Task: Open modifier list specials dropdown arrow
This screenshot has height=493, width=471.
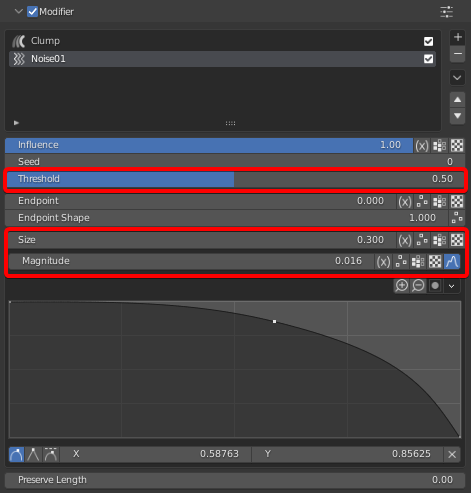Action: click(457, 78)
